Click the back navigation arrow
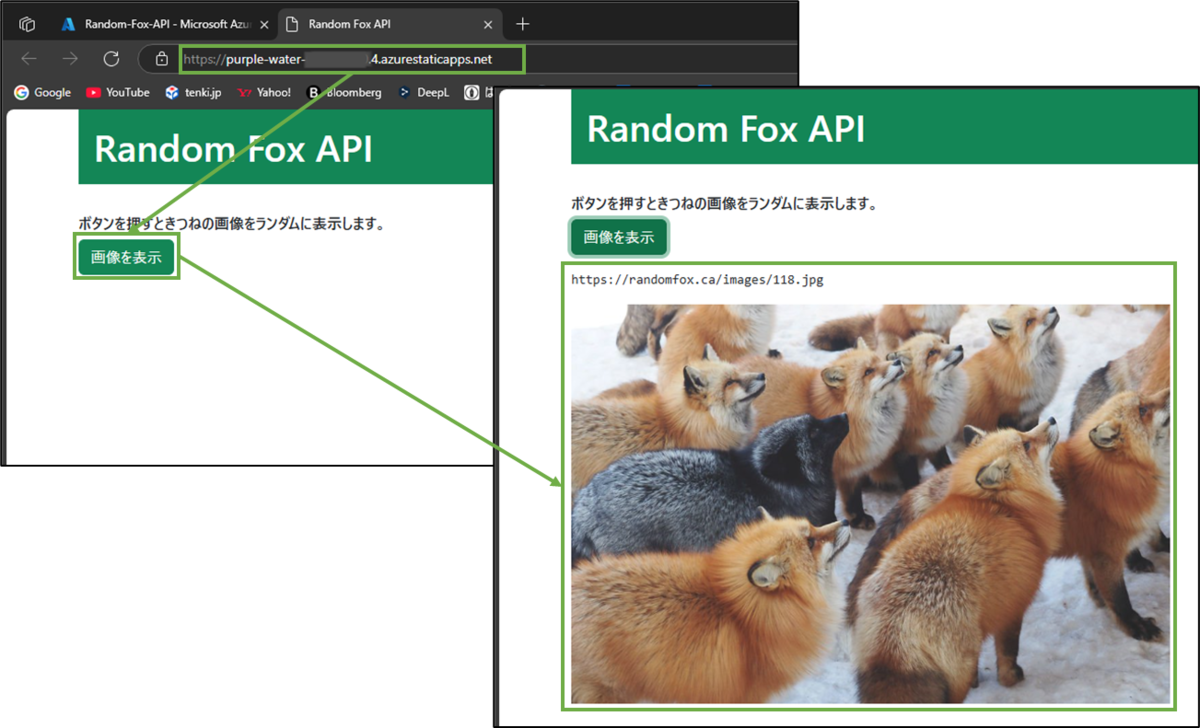 click(x=30, y=58)
